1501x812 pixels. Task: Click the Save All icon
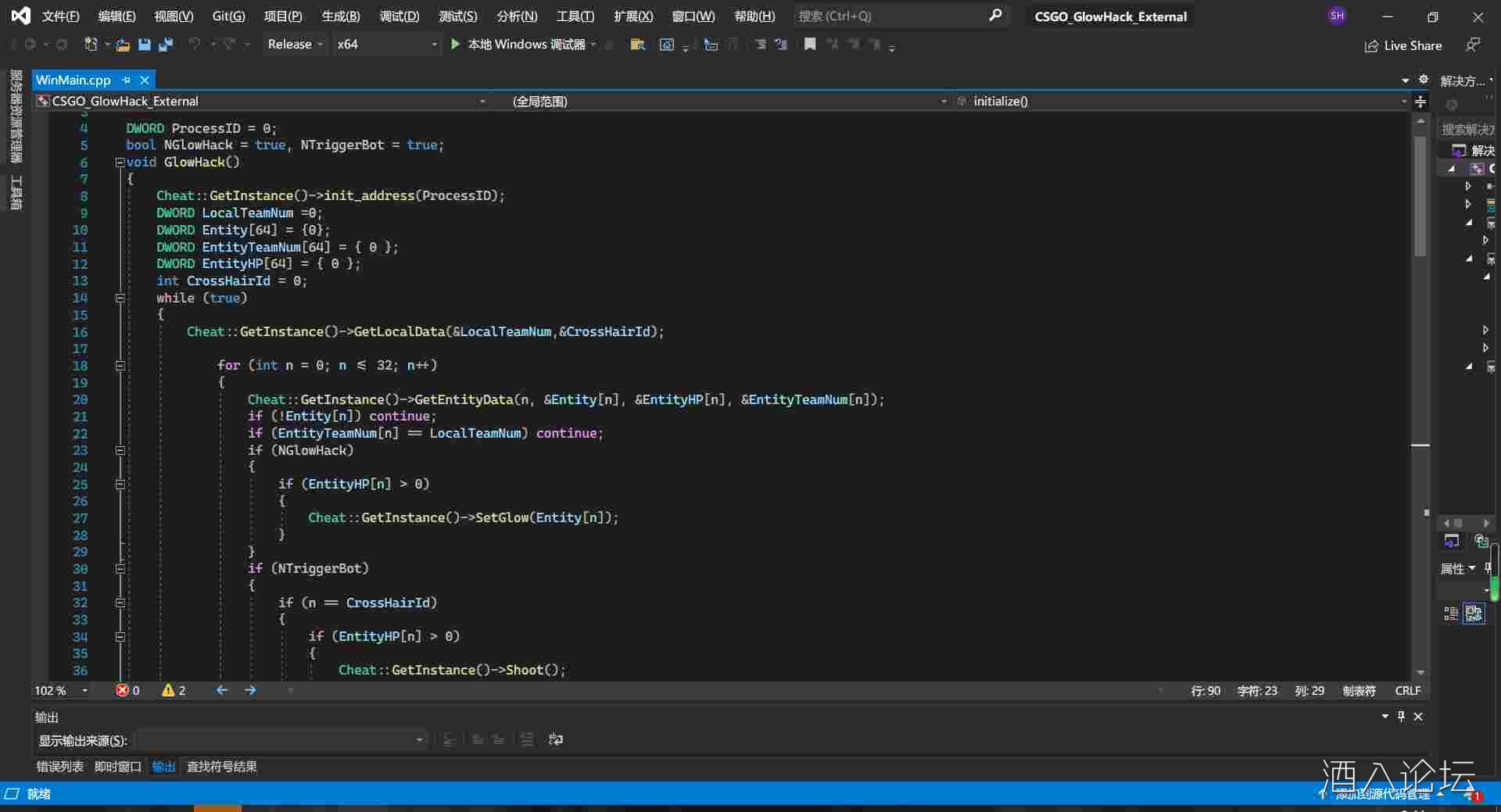[x=166, y=45]
